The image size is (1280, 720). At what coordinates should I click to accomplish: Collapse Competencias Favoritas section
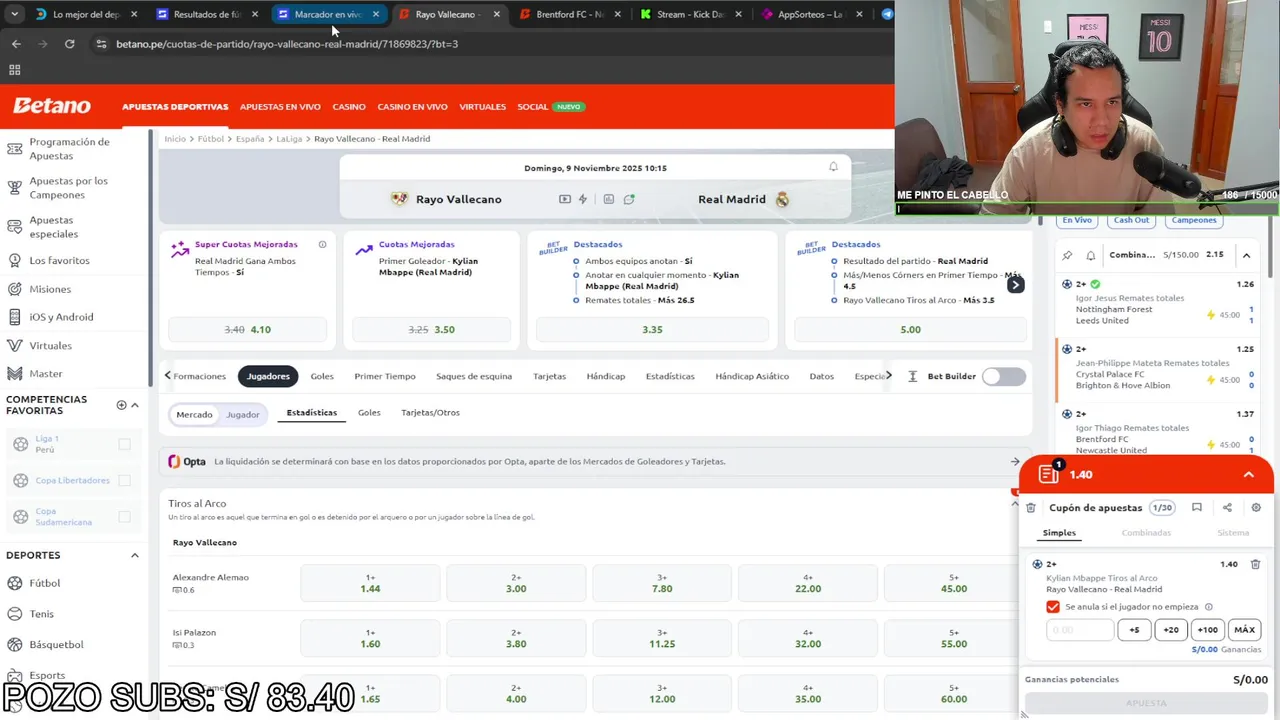coord(135,405)
